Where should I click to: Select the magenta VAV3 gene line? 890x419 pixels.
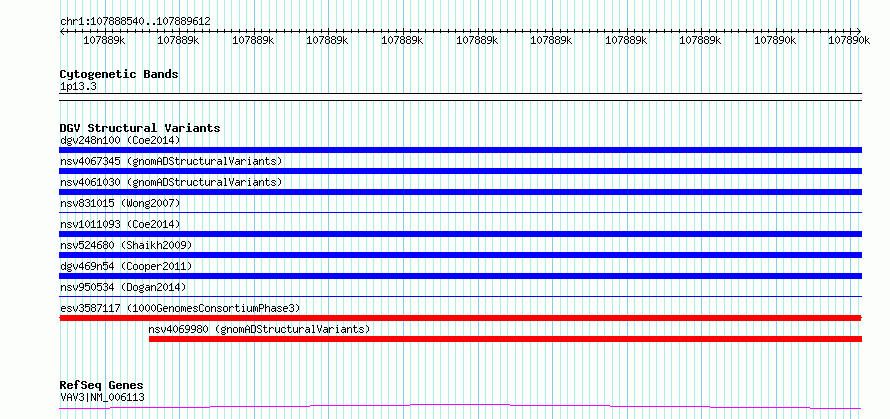click(460, 407)
